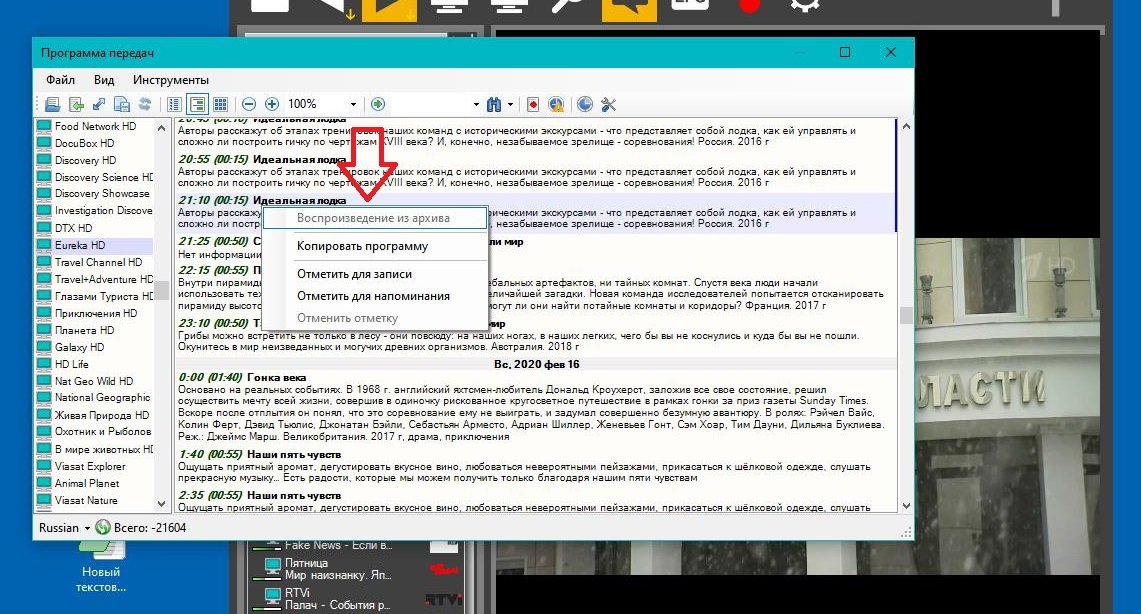
Task: Select Отметить для записи in context menu
Action: pos(354,274)
